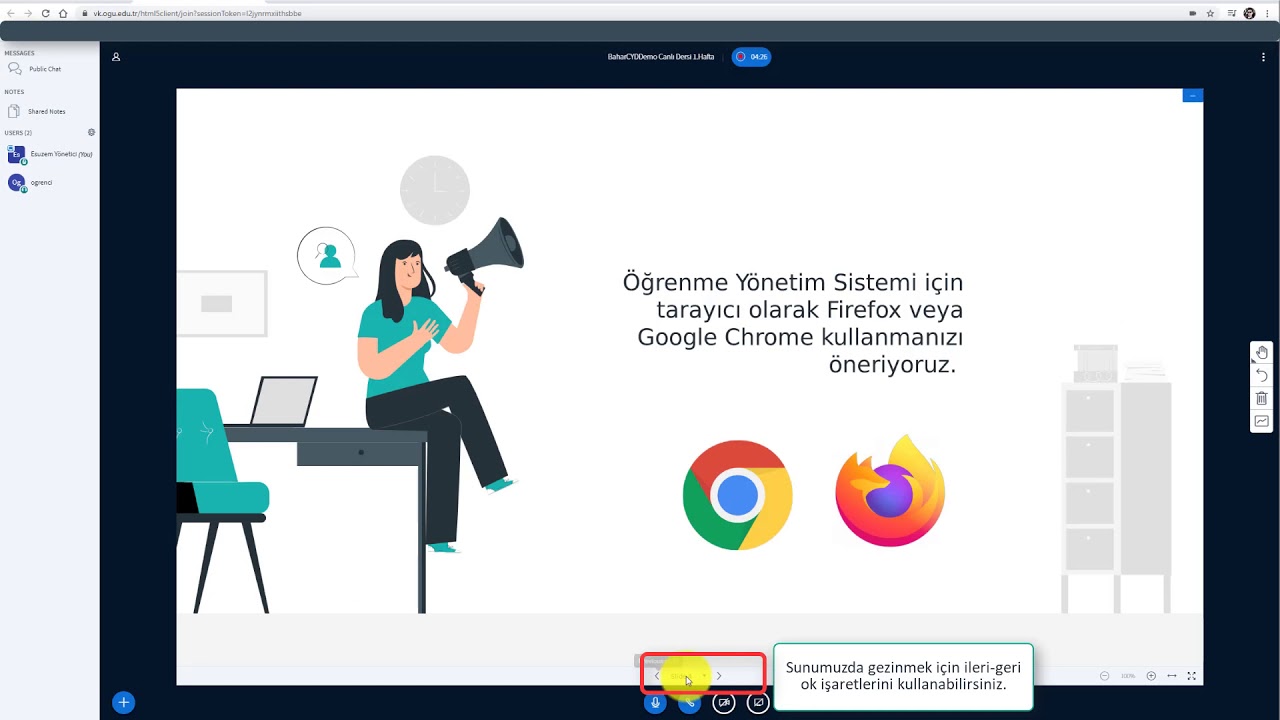The image size is (1280, 720).
Task: Toggle the user list panel icon
Action: coord(116,57)
